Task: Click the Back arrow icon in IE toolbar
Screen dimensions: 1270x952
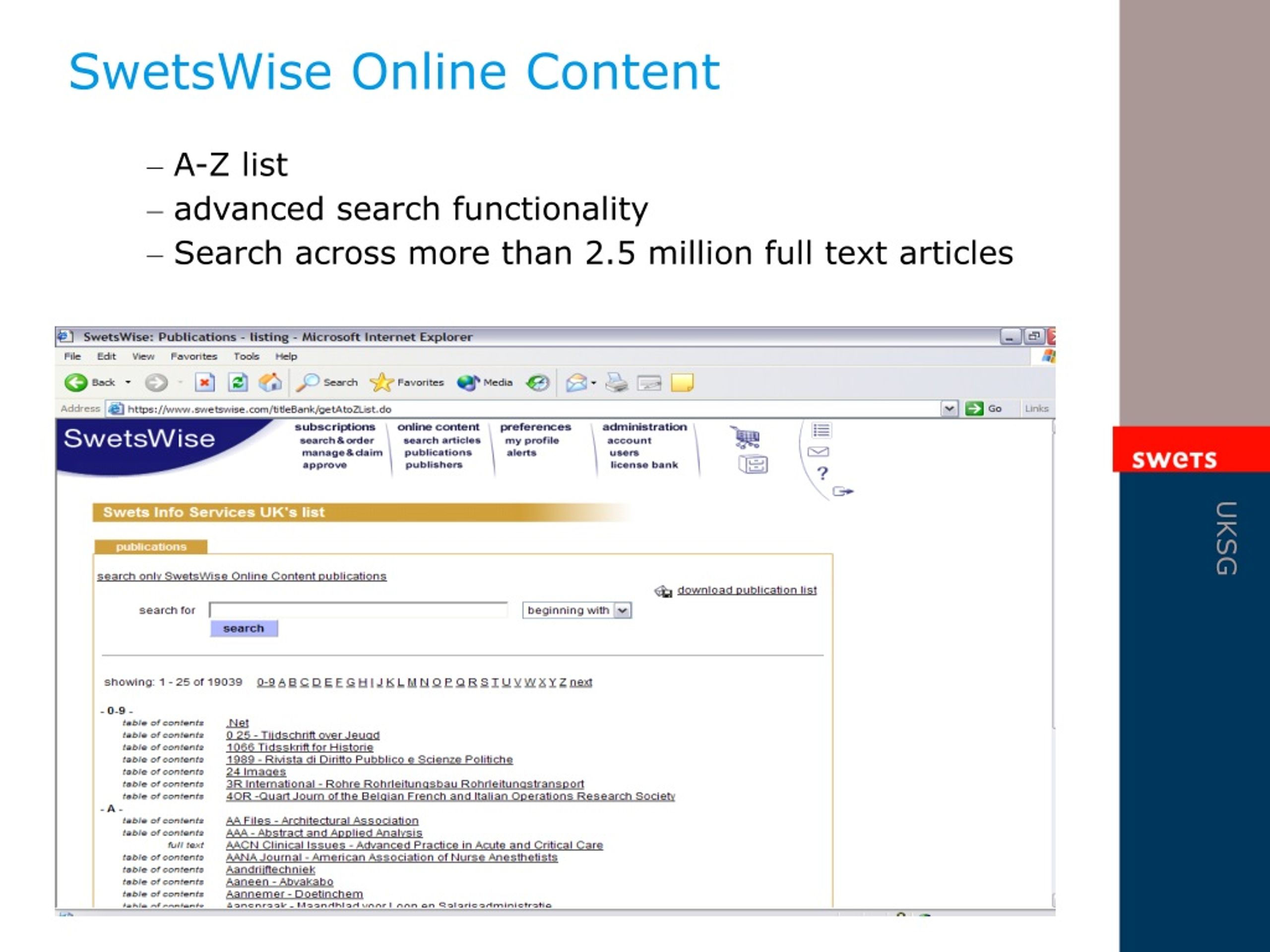Action: click(x=76, y=382)
